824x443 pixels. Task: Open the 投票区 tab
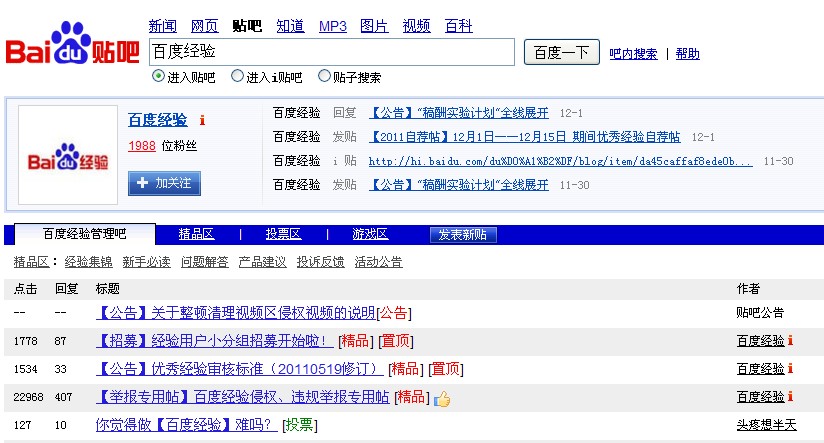point(283,234)
